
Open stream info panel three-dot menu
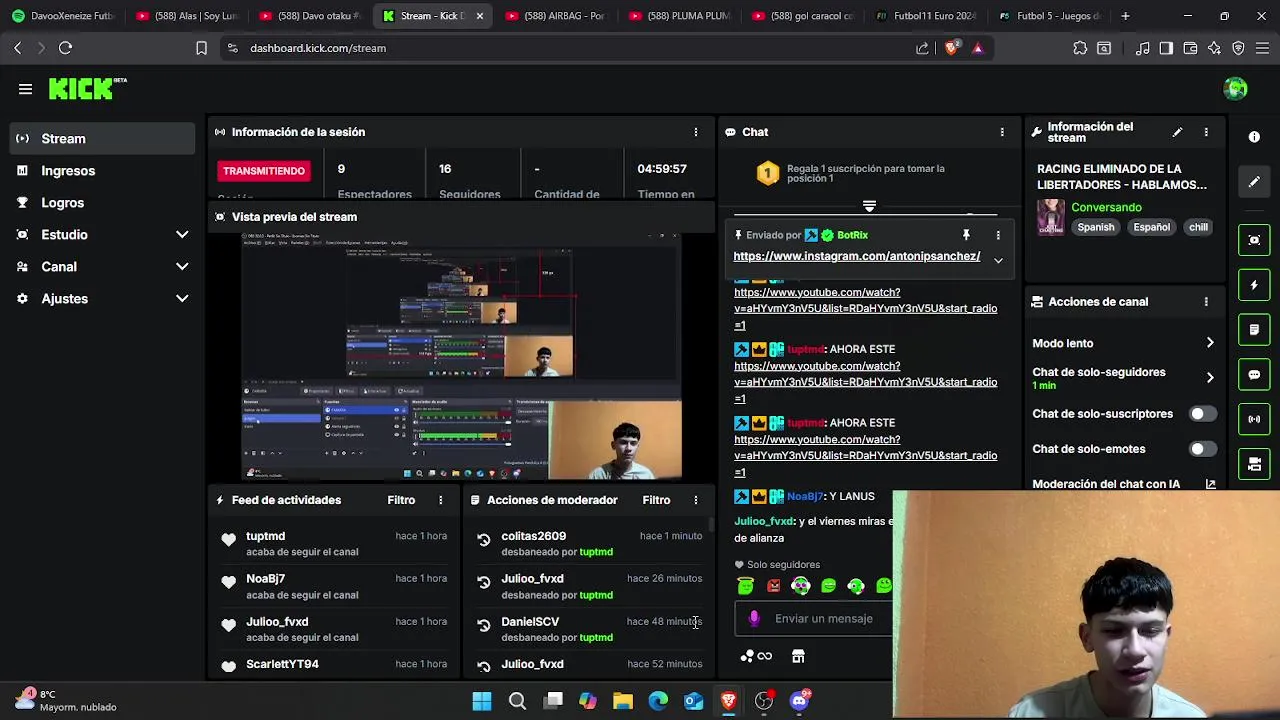click(x=1206, y=132)
